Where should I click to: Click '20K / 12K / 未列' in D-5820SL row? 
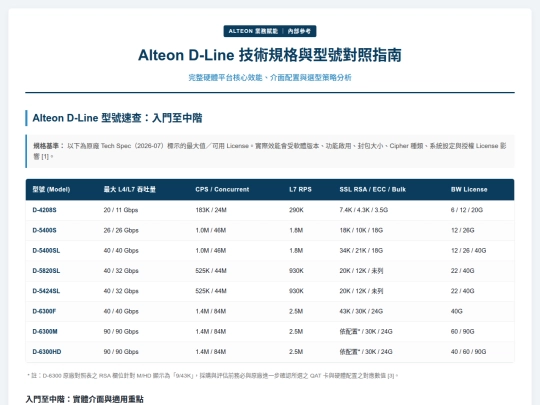pyautogui.click(x=361, y=271)
